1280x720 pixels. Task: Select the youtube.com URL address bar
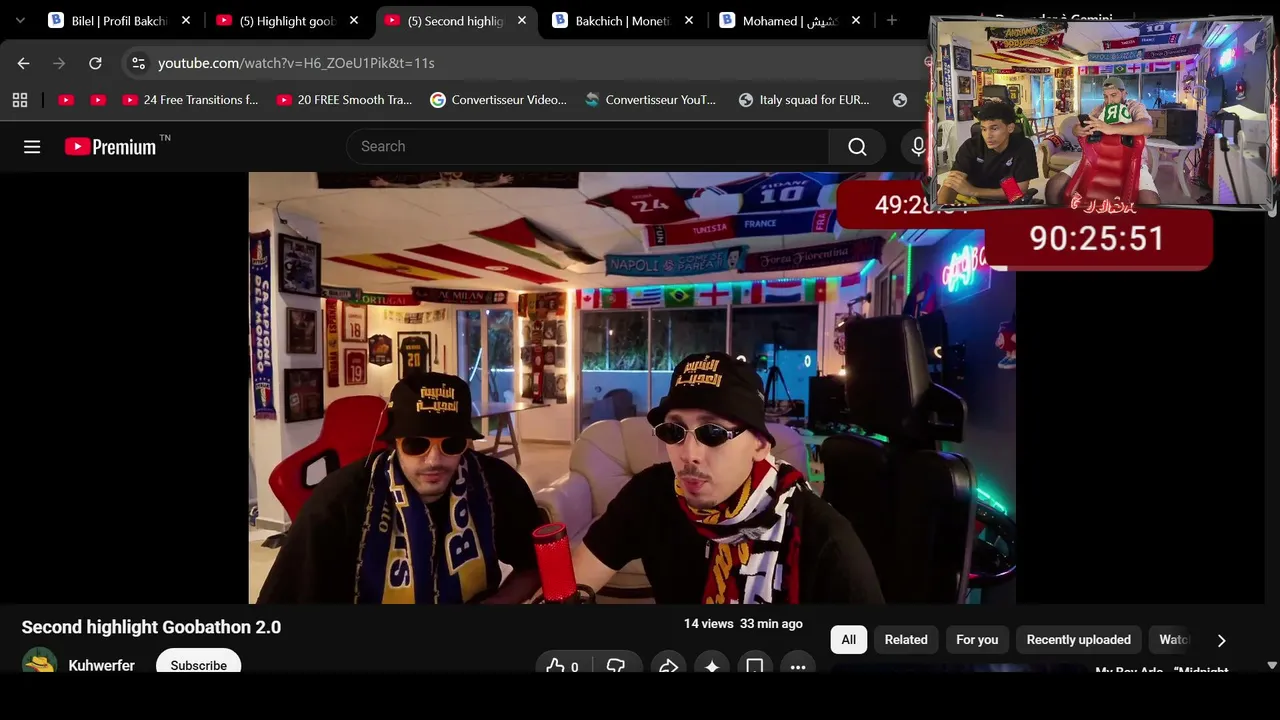coord(296,63)
